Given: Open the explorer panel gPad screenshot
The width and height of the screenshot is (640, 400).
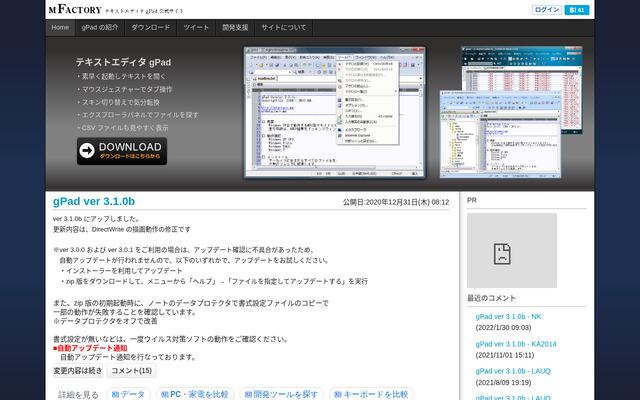Looking at the screenshot, I should (x=500, y=135).
